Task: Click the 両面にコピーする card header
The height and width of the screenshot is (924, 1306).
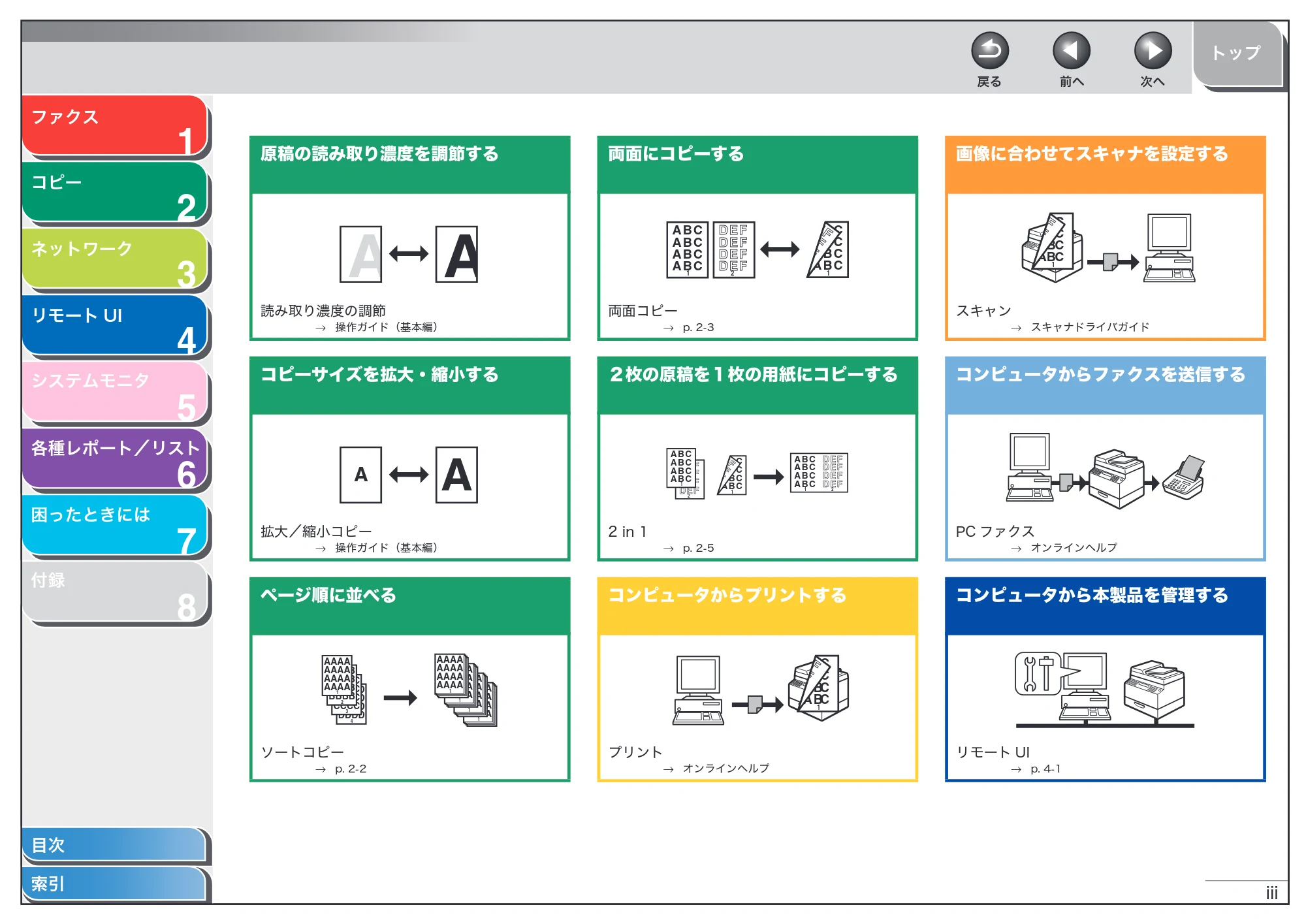Action: [x=757, y=165]
